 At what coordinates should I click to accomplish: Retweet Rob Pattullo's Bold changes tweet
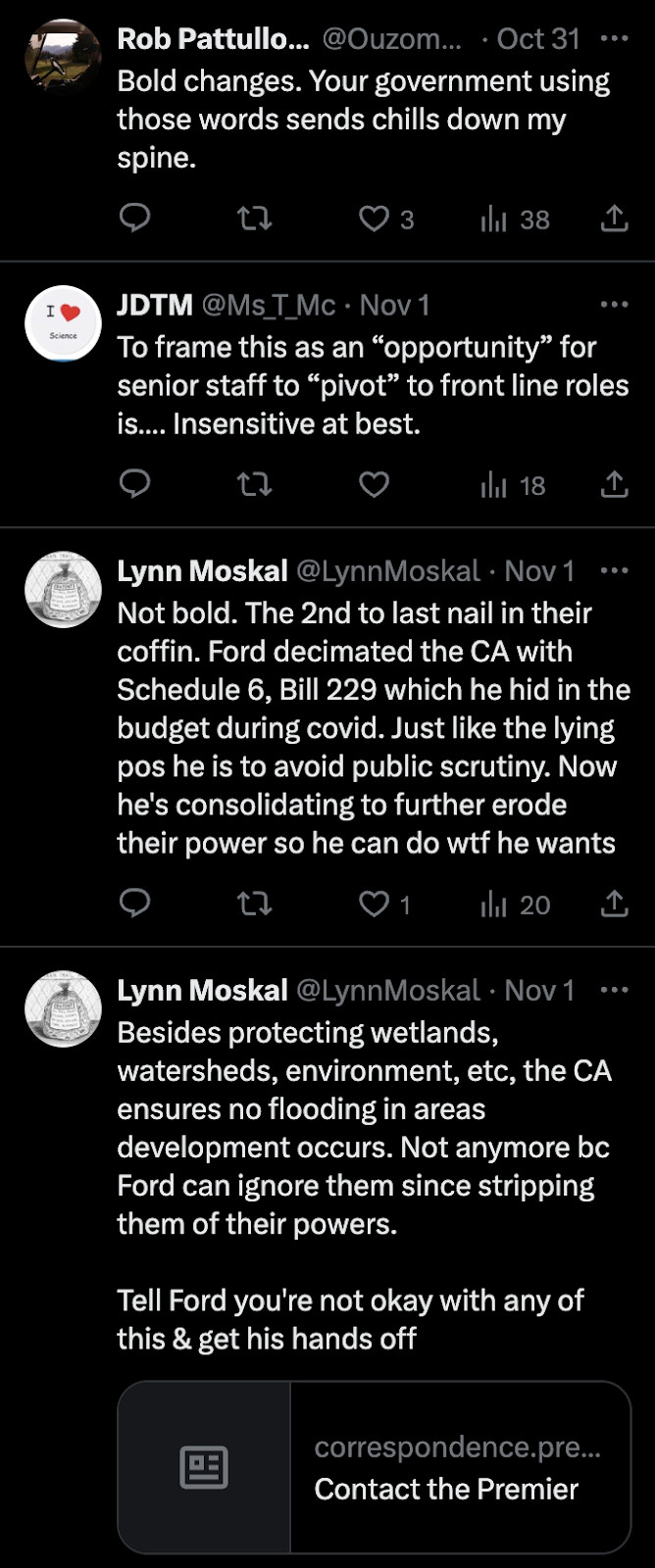[255, 218]
